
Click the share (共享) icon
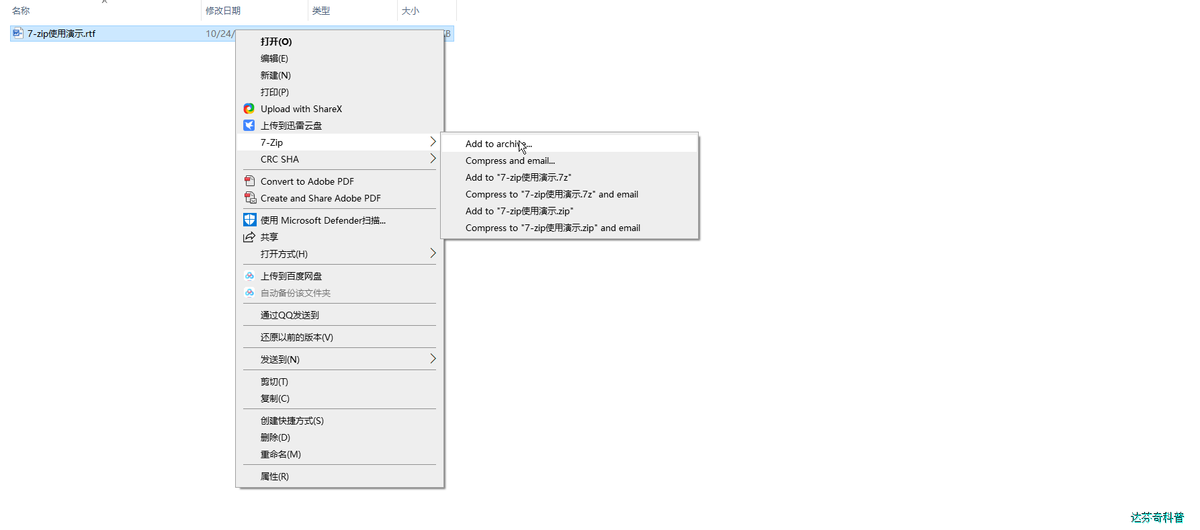click(250, 237)
